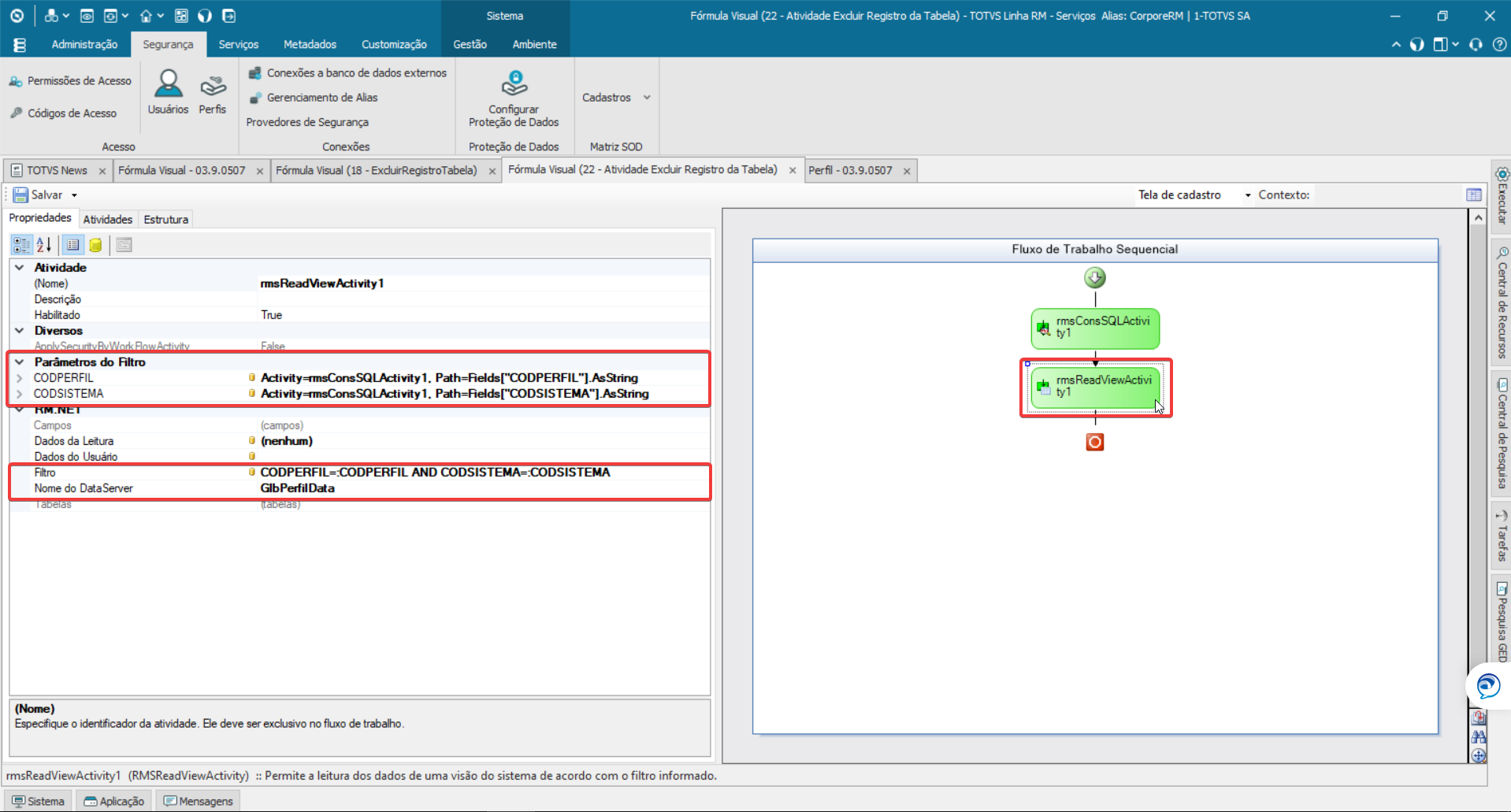
Task: Open Conexões a banco de dados externos
Action: tap(347, 73)
